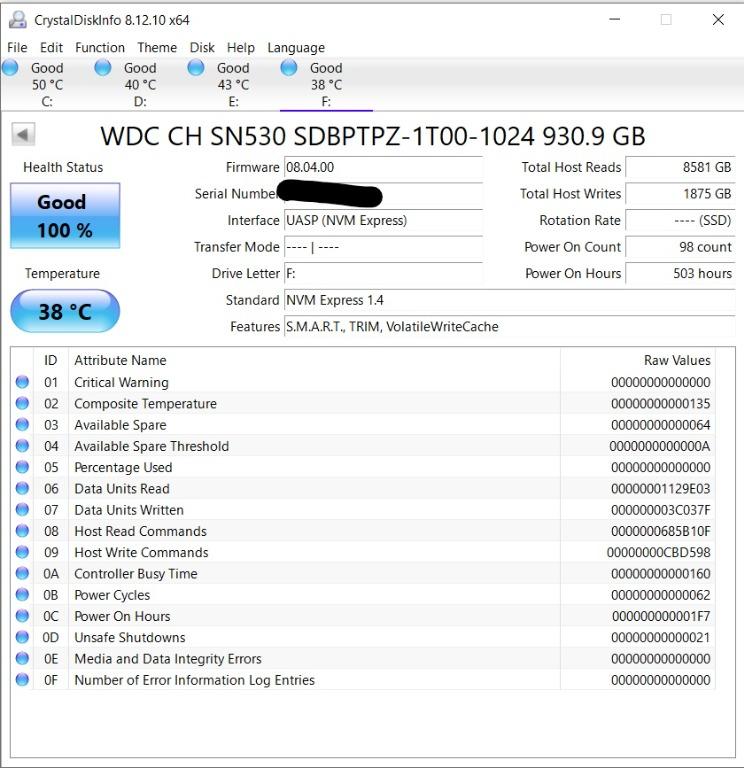Open the Help menu
The height and width of the screenshot is (768, 744).
tap(240, 48)
